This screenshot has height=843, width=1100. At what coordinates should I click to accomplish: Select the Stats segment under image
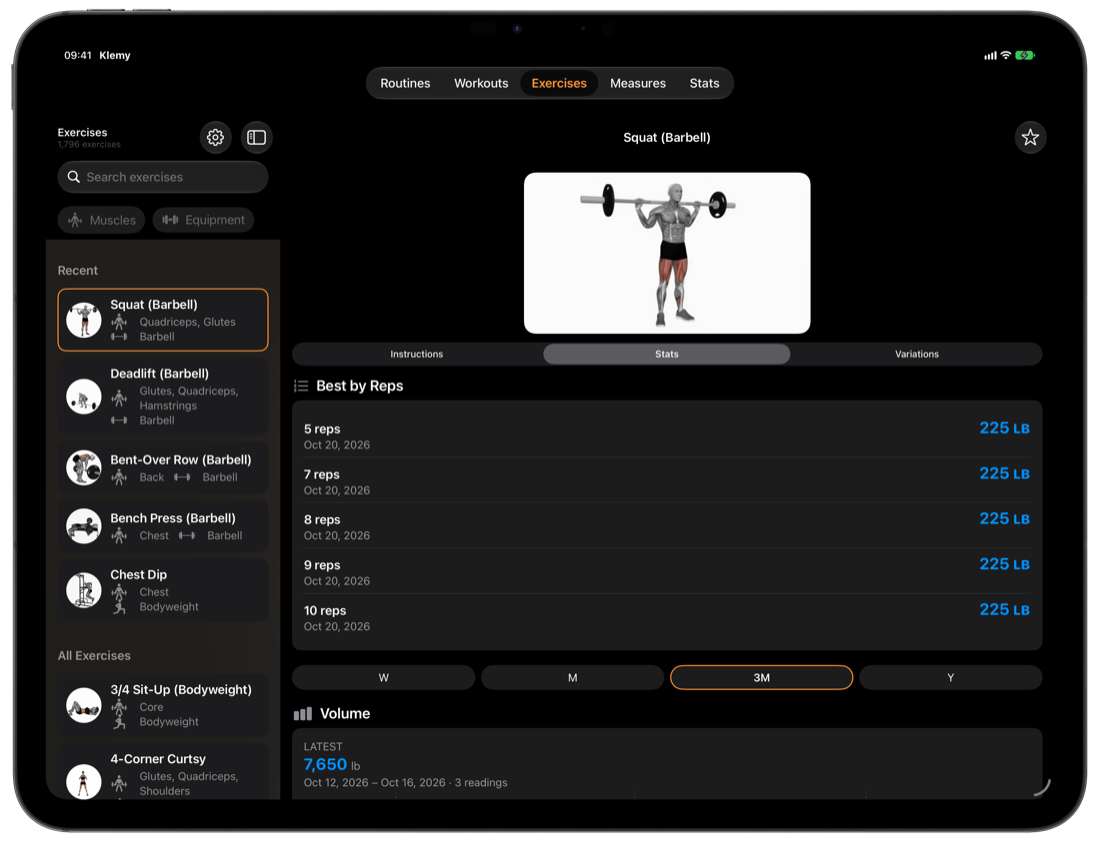[666, 354]
